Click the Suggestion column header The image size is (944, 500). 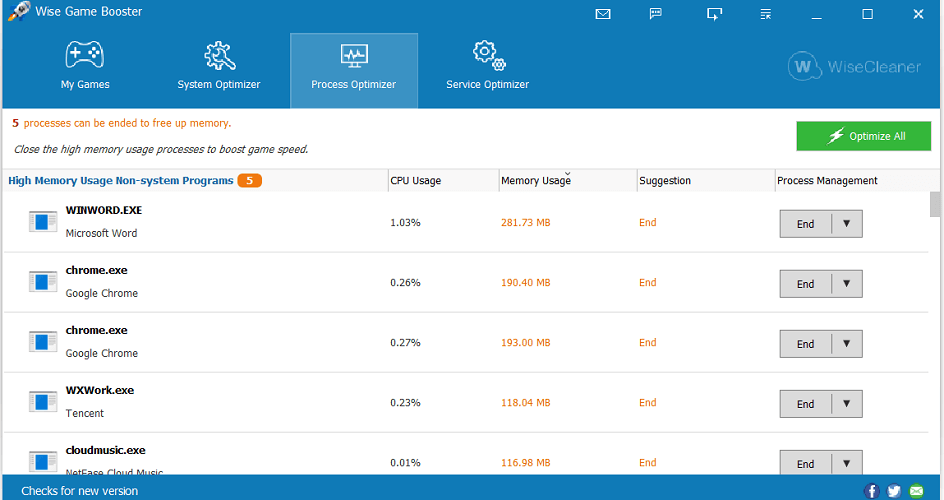706,181
